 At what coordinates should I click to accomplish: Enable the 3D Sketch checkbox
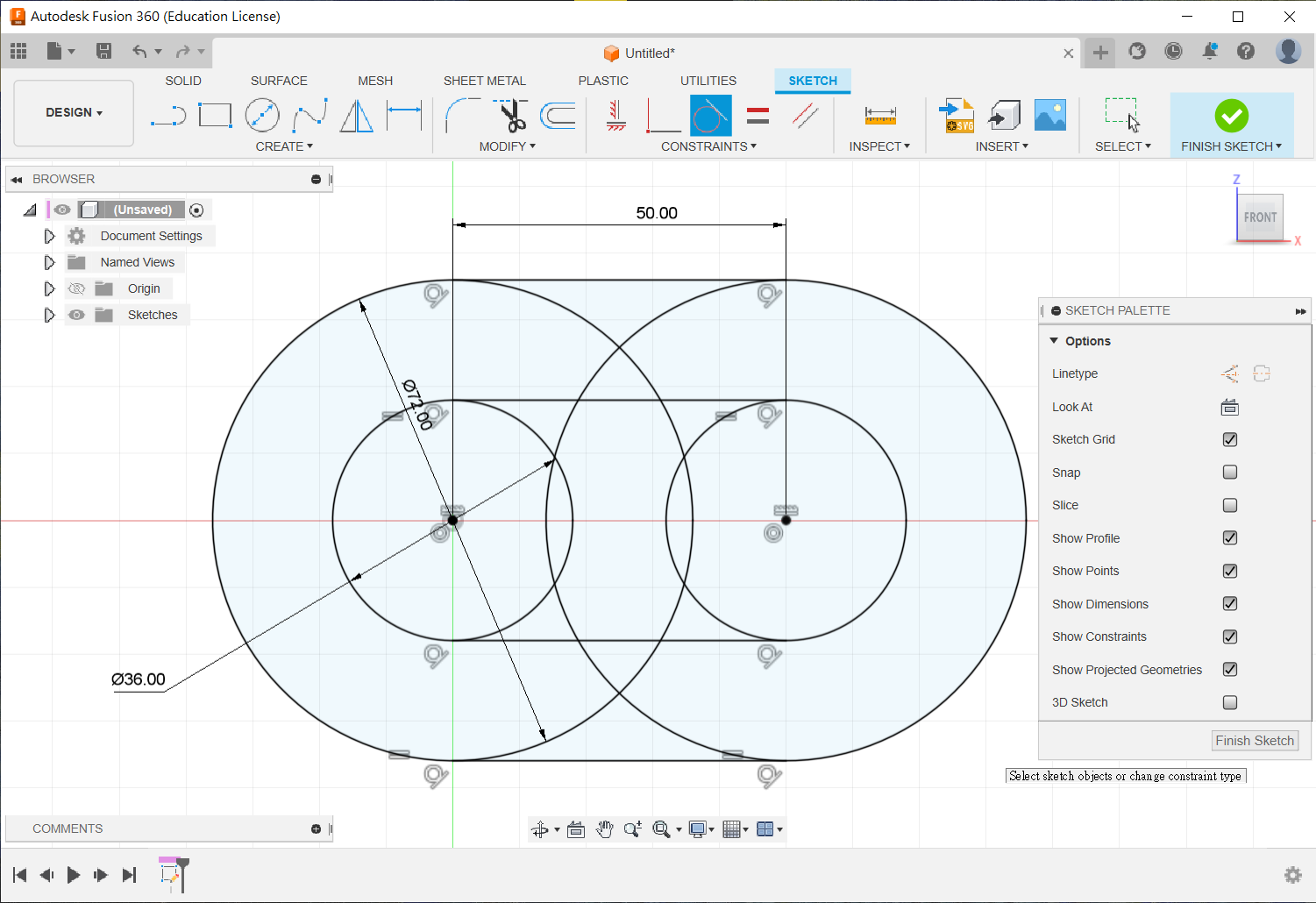click(1229, 702)
